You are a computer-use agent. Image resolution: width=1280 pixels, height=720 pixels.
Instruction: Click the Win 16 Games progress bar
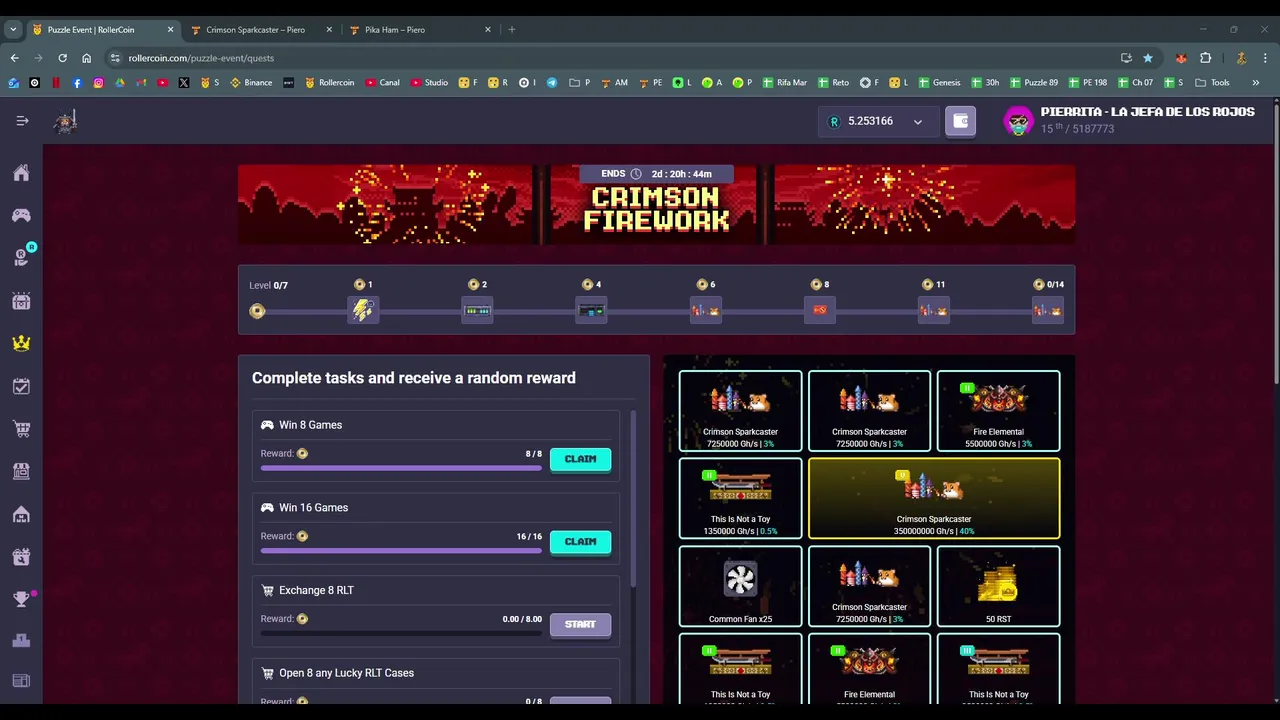(401, 550)
